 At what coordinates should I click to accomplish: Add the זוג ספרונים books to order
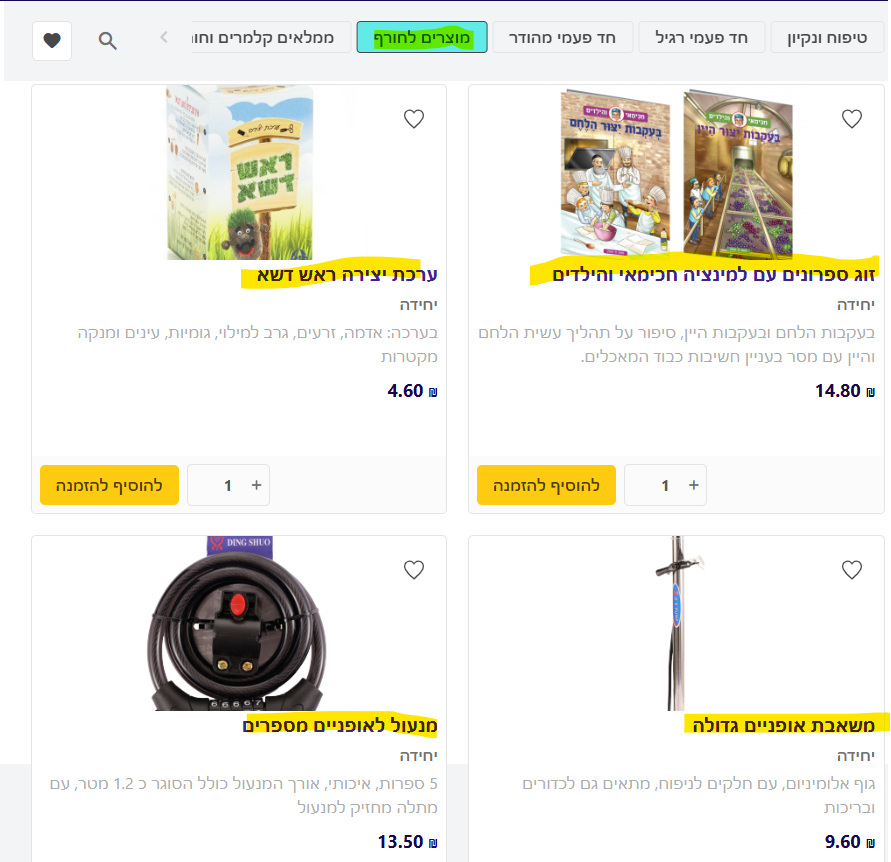click(x=546, y=486)
